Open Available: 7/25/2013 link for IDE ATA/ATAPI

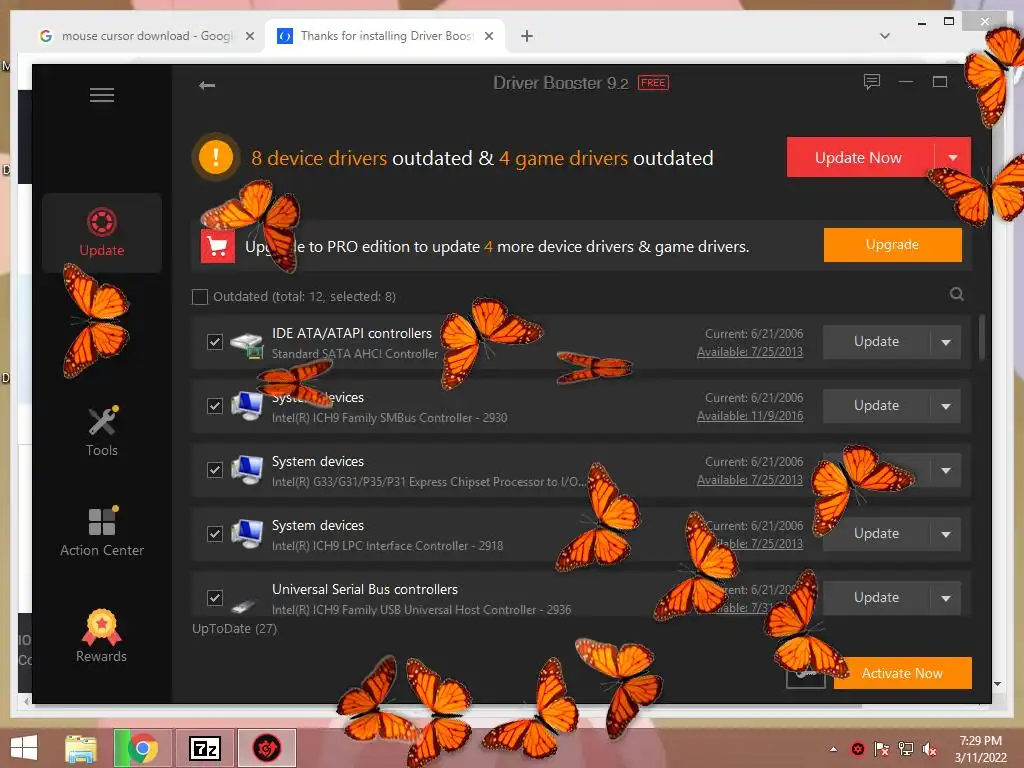pos(750,352)
